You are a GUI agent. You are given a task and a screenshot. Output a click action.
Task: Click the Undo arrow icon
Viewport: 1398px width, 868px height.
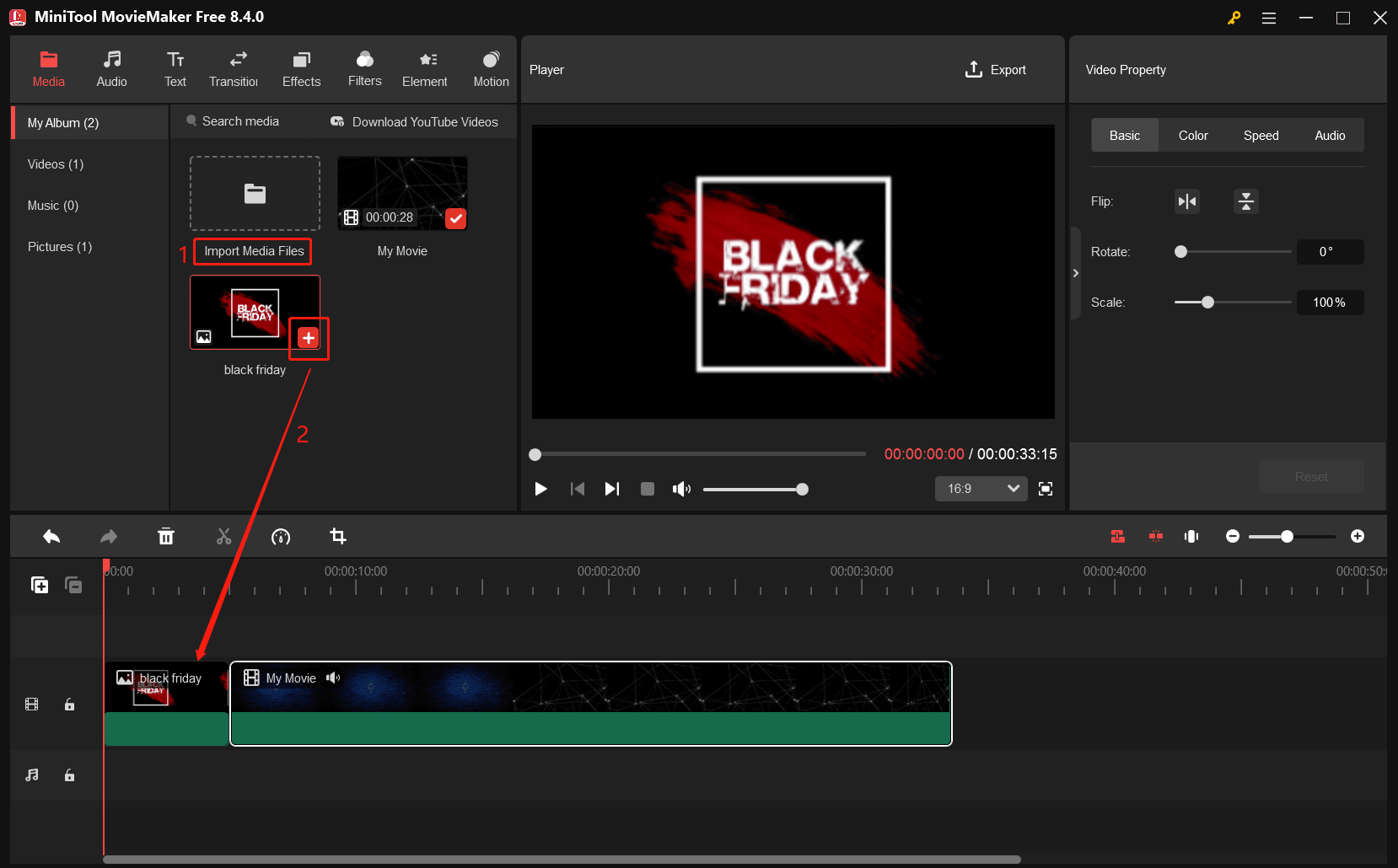(x=51, y=536)
